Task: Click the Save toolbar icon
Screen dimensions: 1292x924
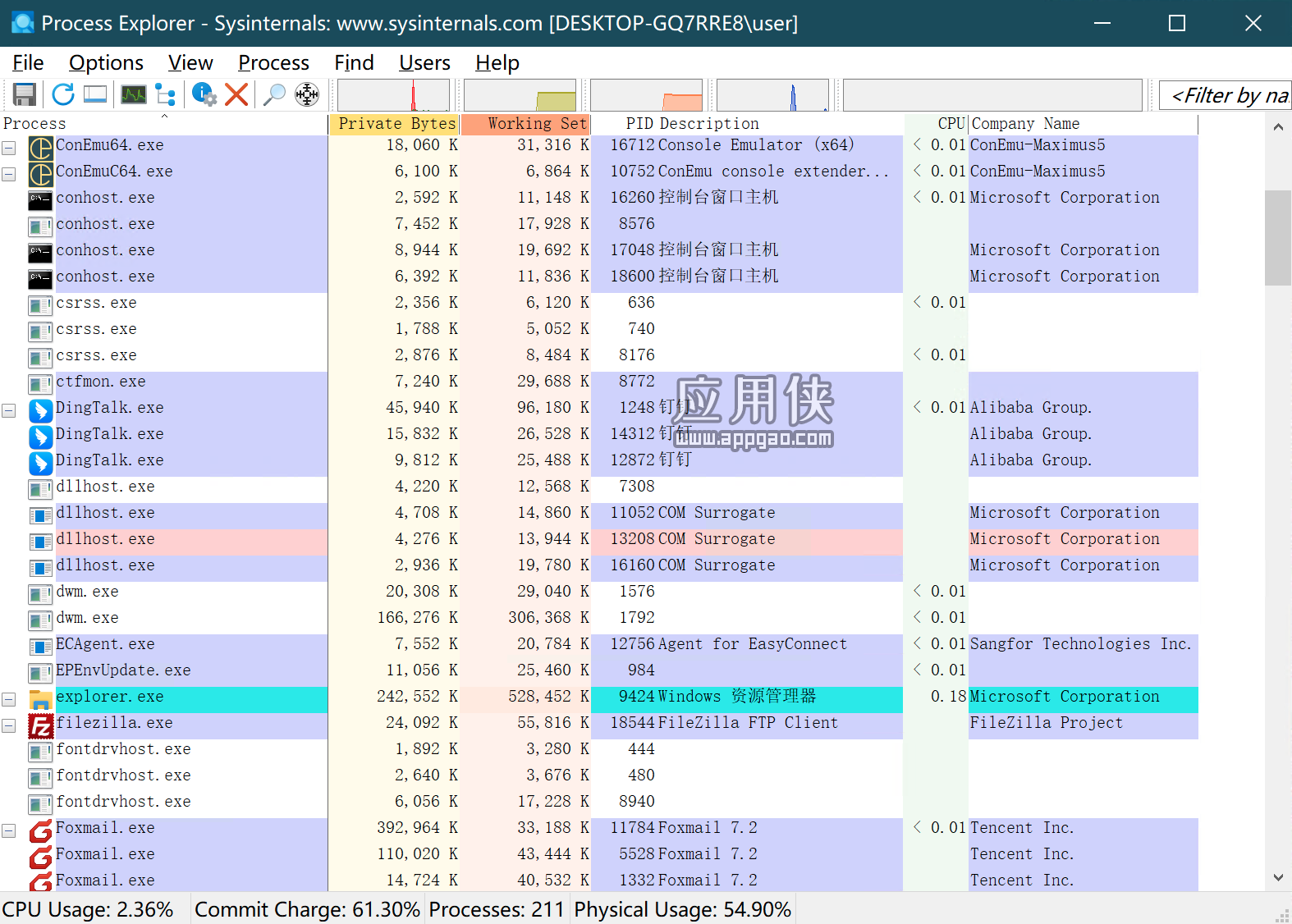Action: (25, 94)
